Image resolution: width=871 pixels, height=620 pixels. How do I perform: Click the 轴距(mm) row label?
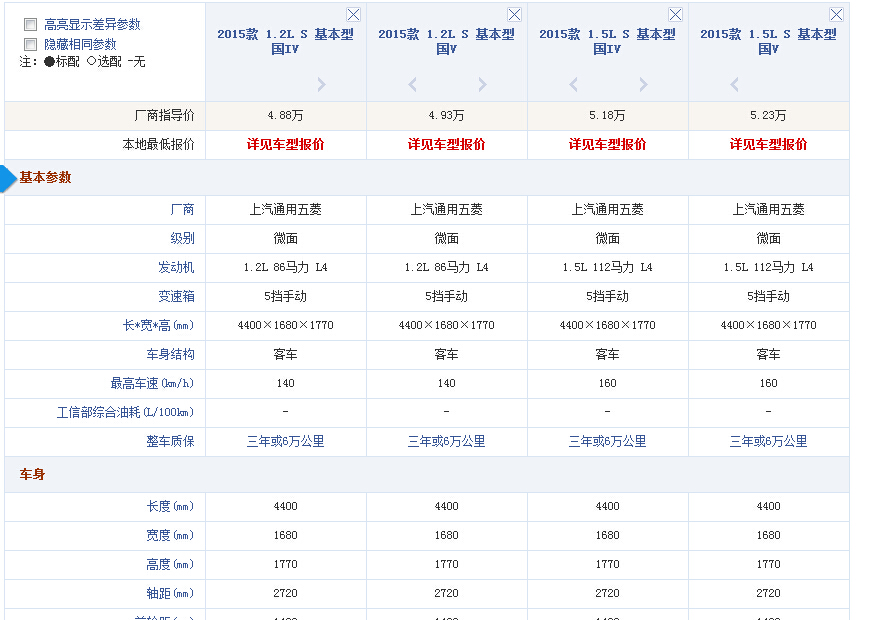click(x=170, y=593)
